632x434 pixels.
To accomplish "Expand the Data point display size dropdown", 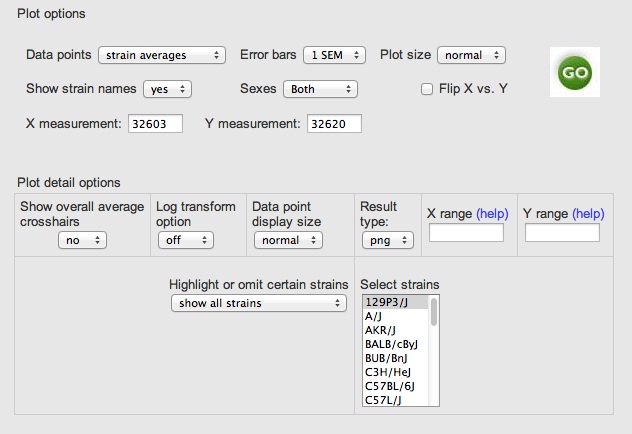I will coord(288,240).
